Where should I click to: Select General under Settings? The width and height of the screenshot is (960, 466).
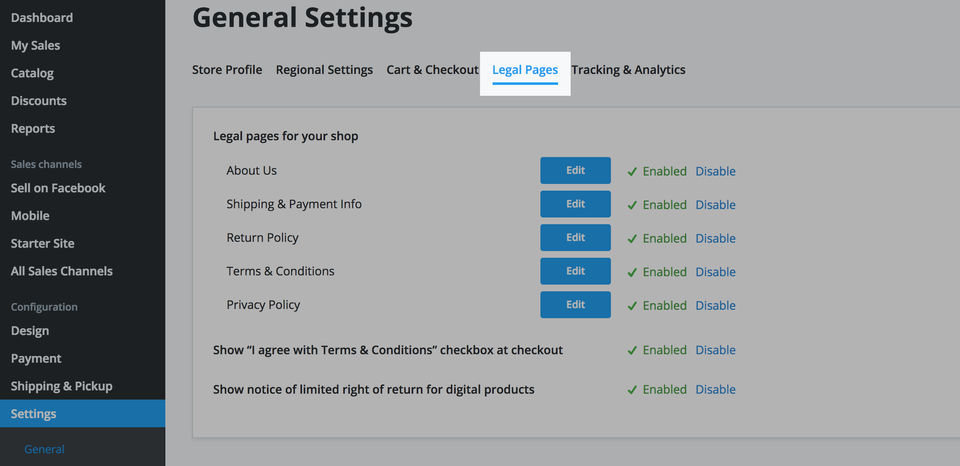44,450
